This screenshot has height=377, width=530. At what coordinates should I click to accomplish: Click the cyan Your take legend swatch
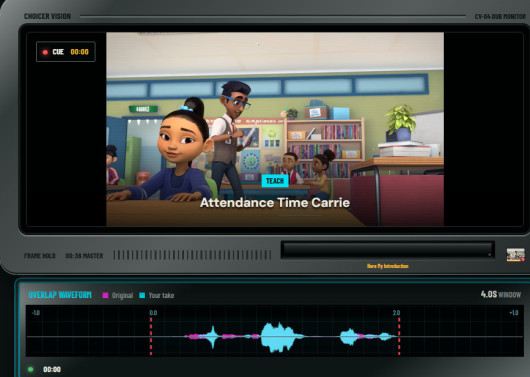142,295
